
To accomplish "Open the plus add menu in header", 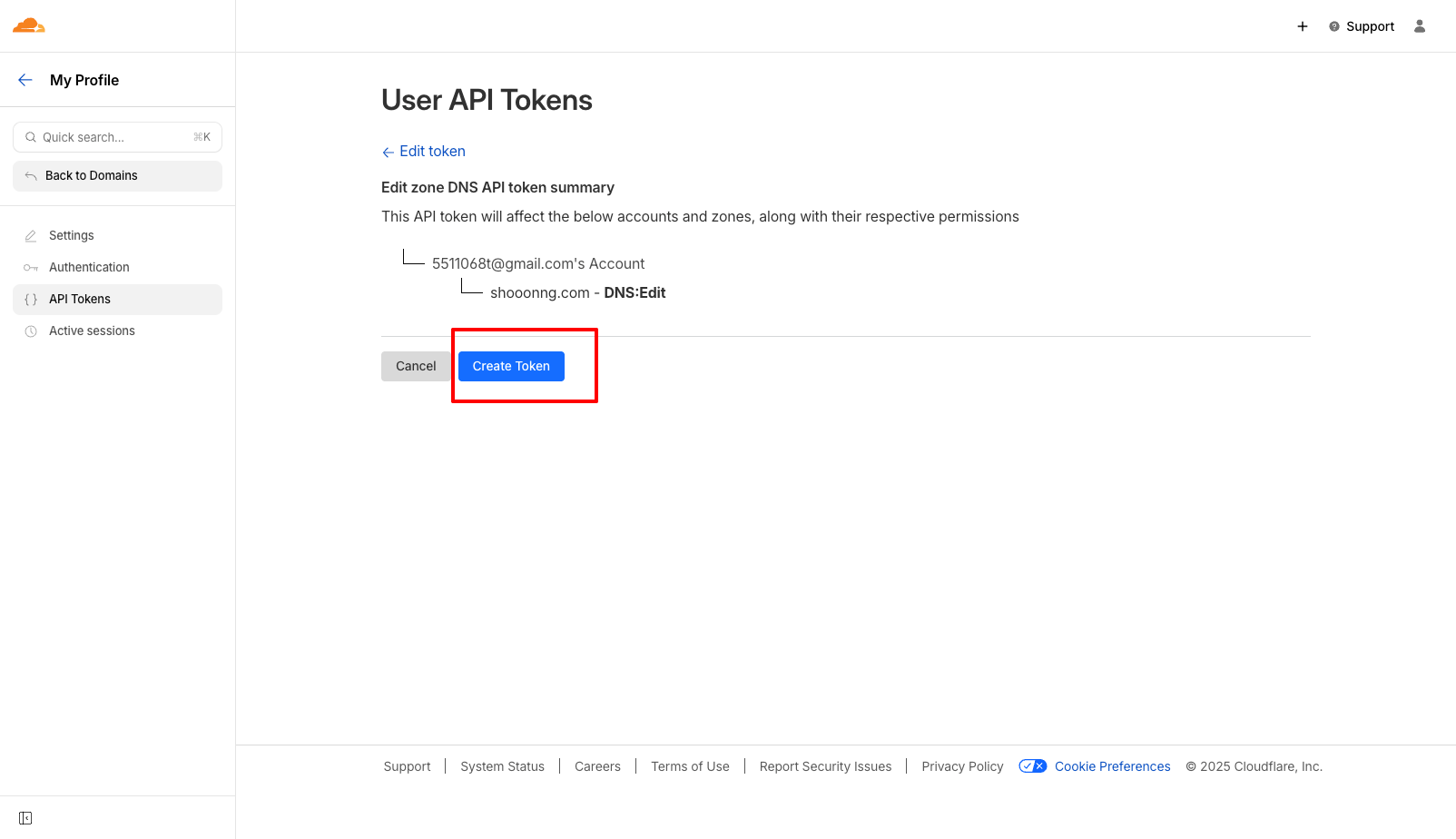I will (1303, 26).
